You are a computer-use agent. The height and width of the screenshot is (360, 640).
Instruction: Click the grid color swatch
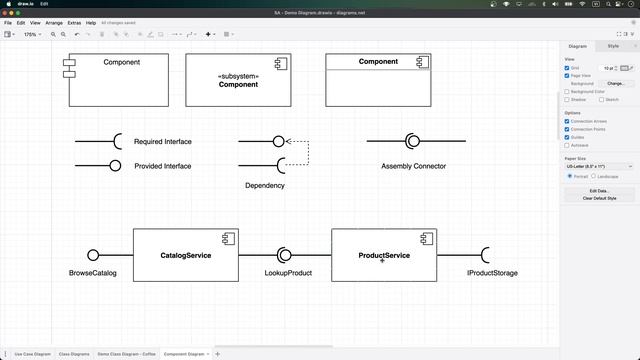click(624, 68)
